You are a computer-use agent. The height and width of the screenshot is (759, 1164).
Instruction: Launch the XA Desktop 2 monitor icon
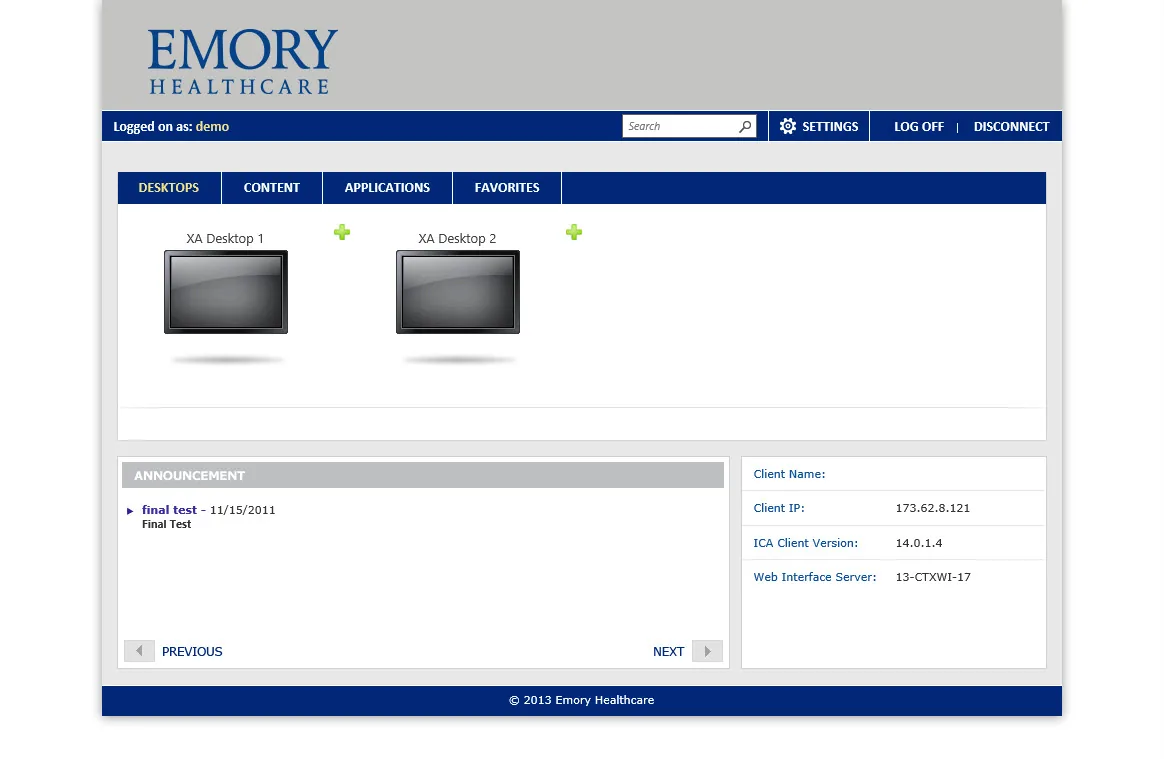pos(458,292)
